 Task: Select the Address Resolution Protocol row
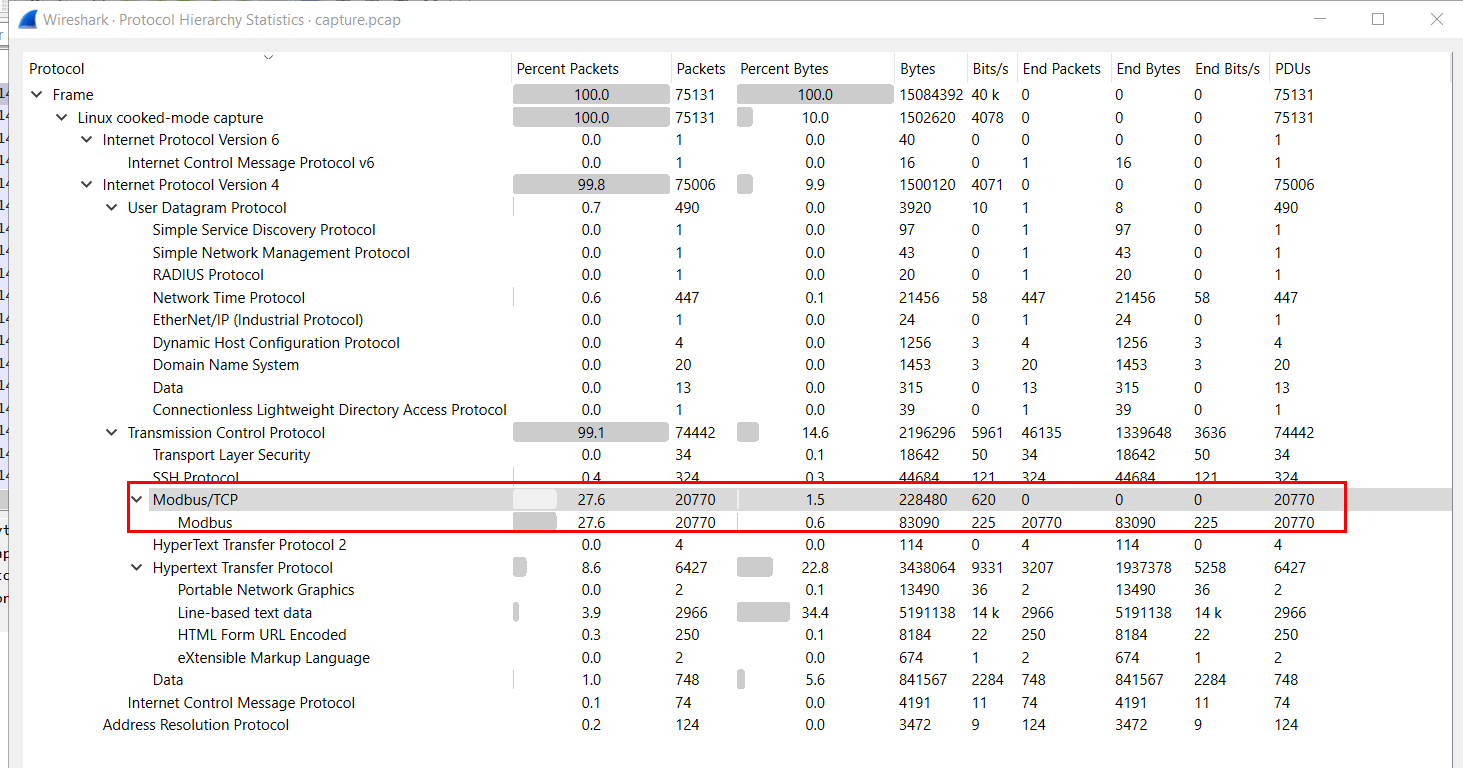click(196, 725)
